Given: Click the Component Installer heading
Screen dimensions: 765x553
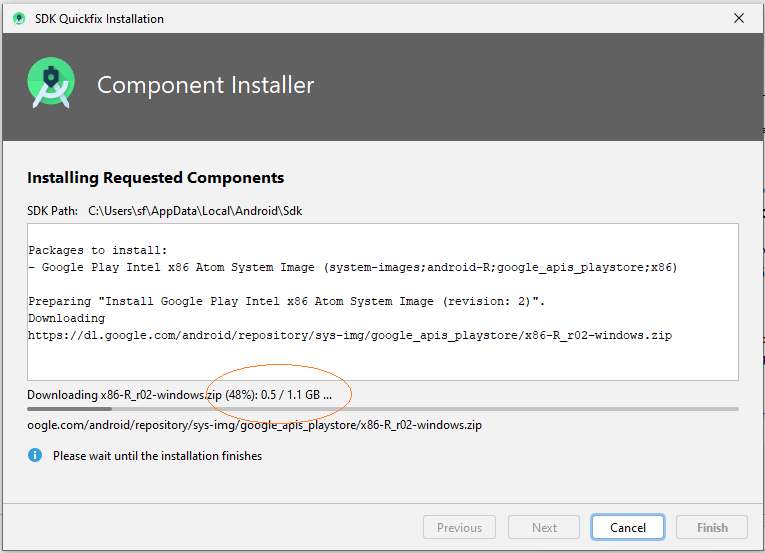Looking at the screenshot, I should (205, 85).
